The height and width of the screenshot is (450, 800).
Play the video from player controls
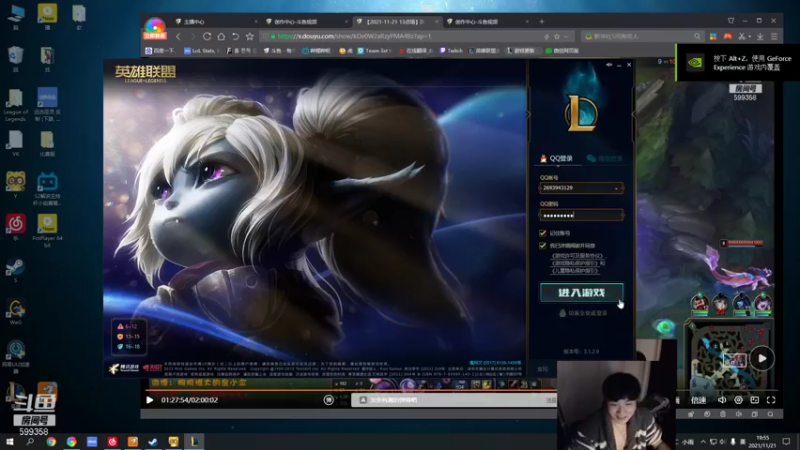click(149, 400)
